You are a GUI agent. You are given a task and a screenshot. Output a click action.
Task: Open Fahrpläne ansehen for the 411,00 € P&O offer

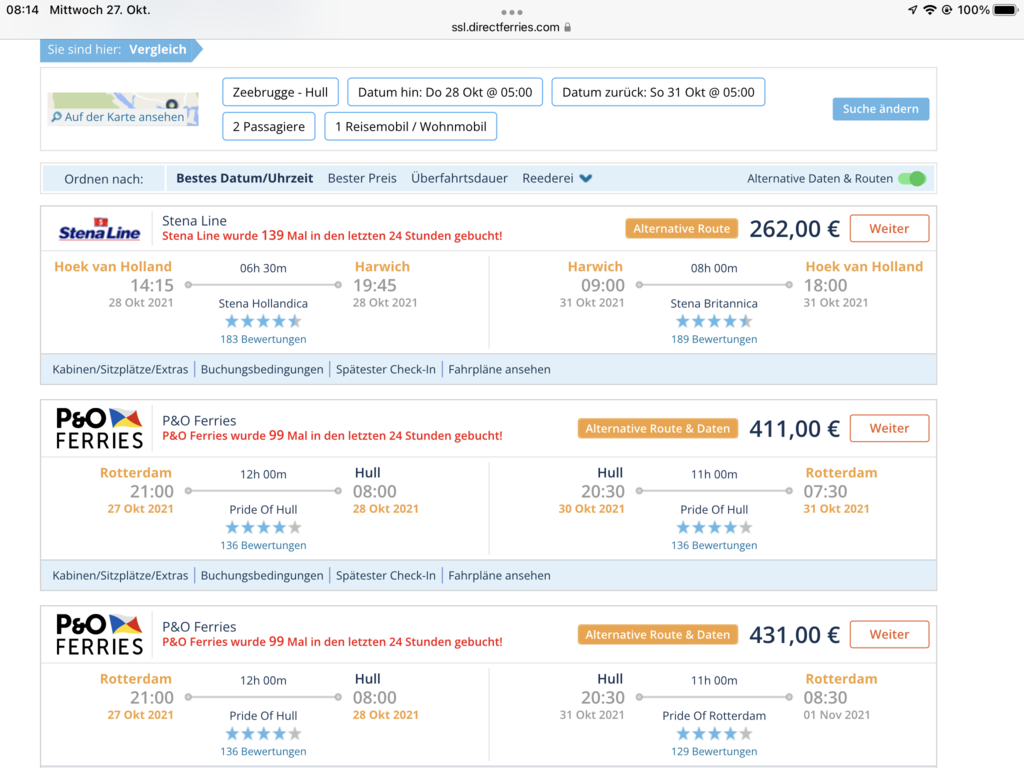[499, 576]
